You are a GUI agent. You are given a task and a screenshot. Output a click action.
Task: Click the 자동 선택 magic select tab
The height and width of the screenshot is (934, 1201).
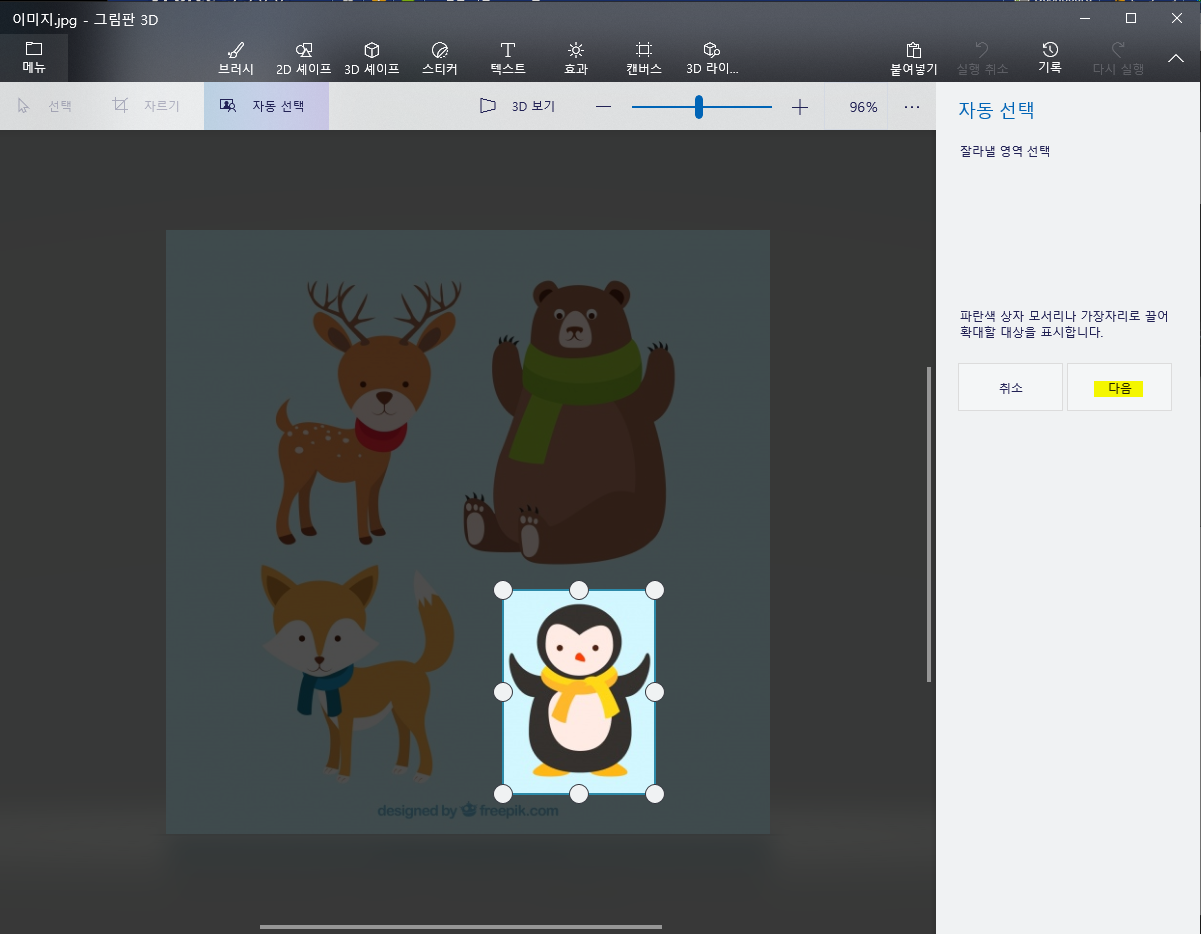(266, 106)
